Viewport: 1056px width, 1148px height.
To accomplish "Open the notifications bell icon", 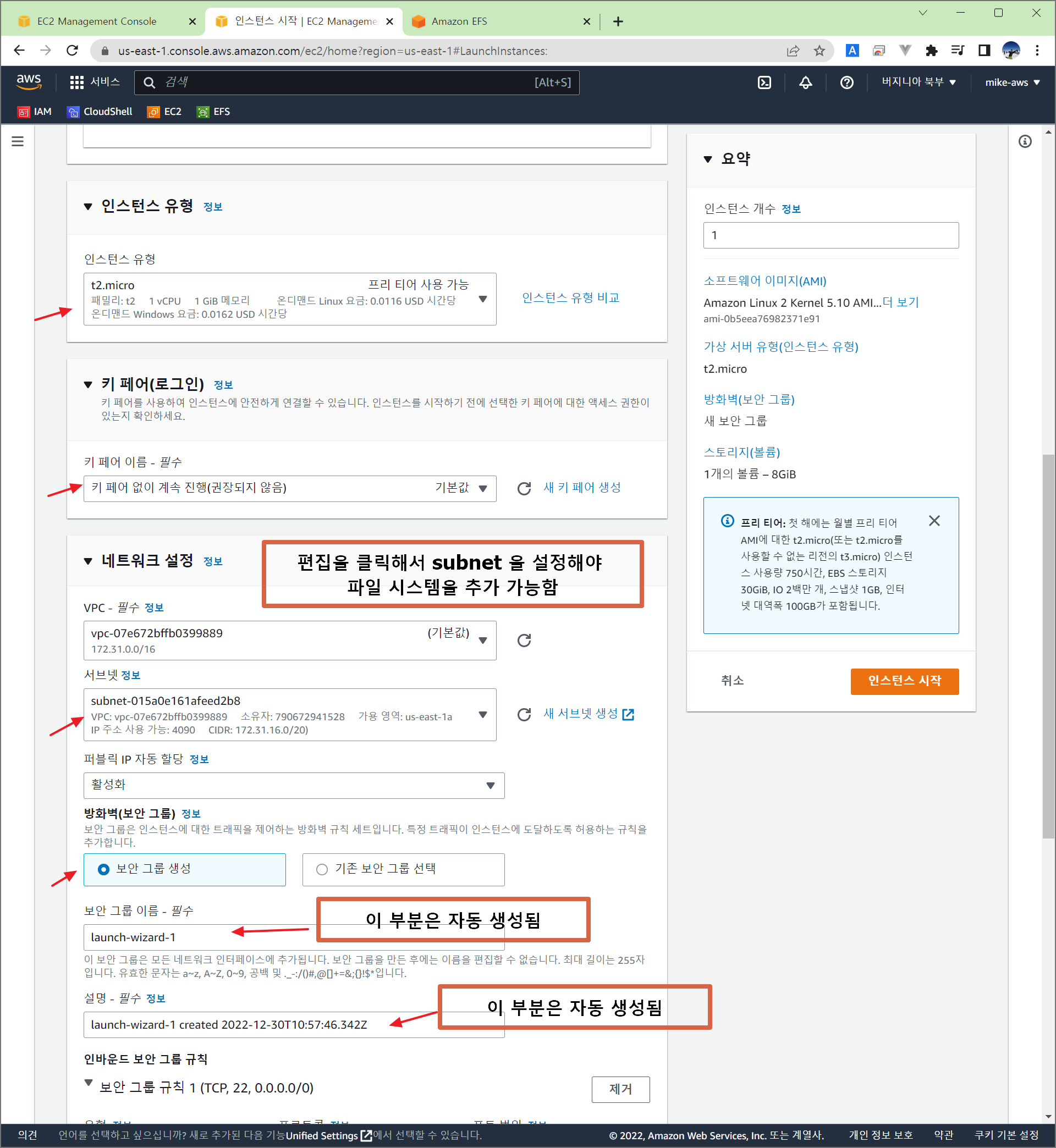I will click(x=805, y=82).
